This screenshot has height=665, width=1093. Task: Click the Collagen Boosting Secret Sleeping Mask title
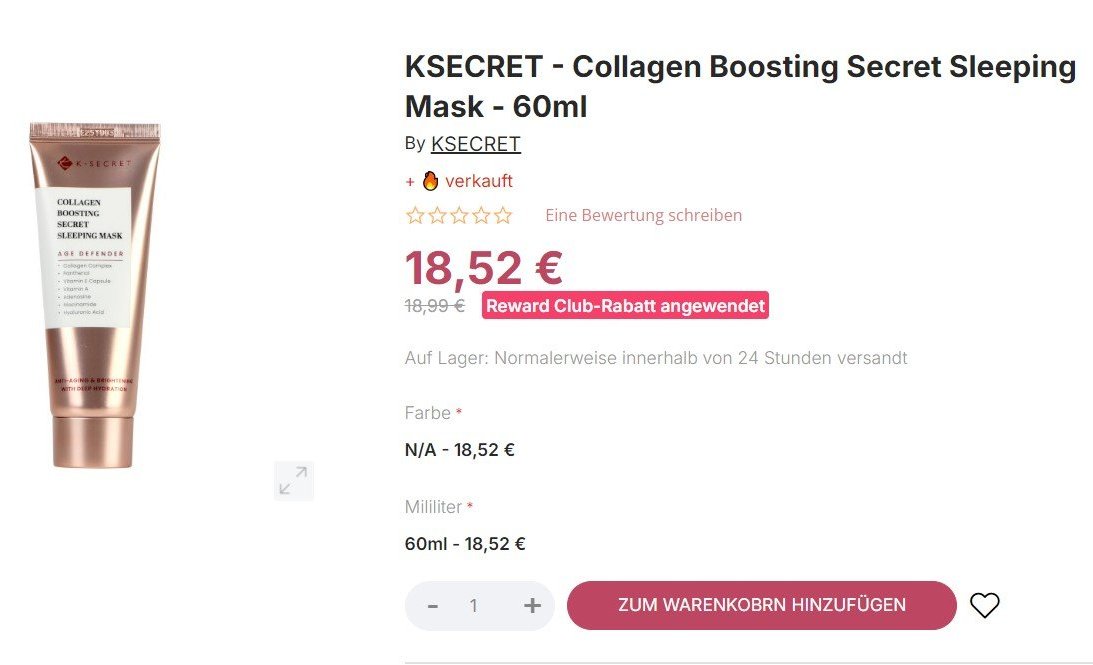tap(740, 86)
